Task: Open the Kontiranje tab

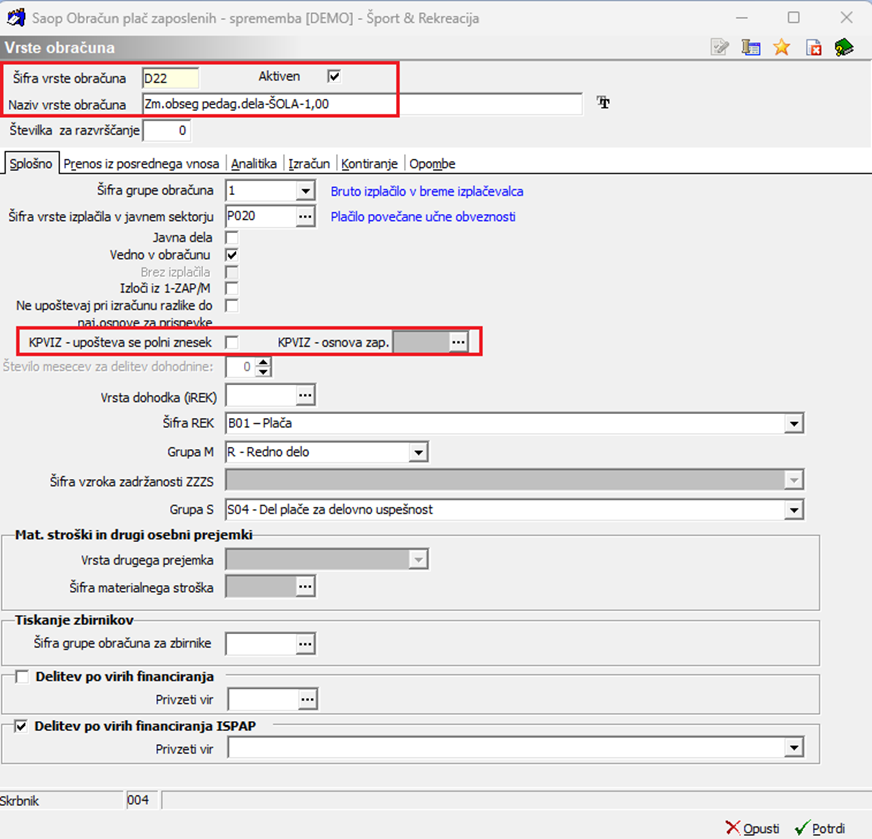Action: (369, 164)
